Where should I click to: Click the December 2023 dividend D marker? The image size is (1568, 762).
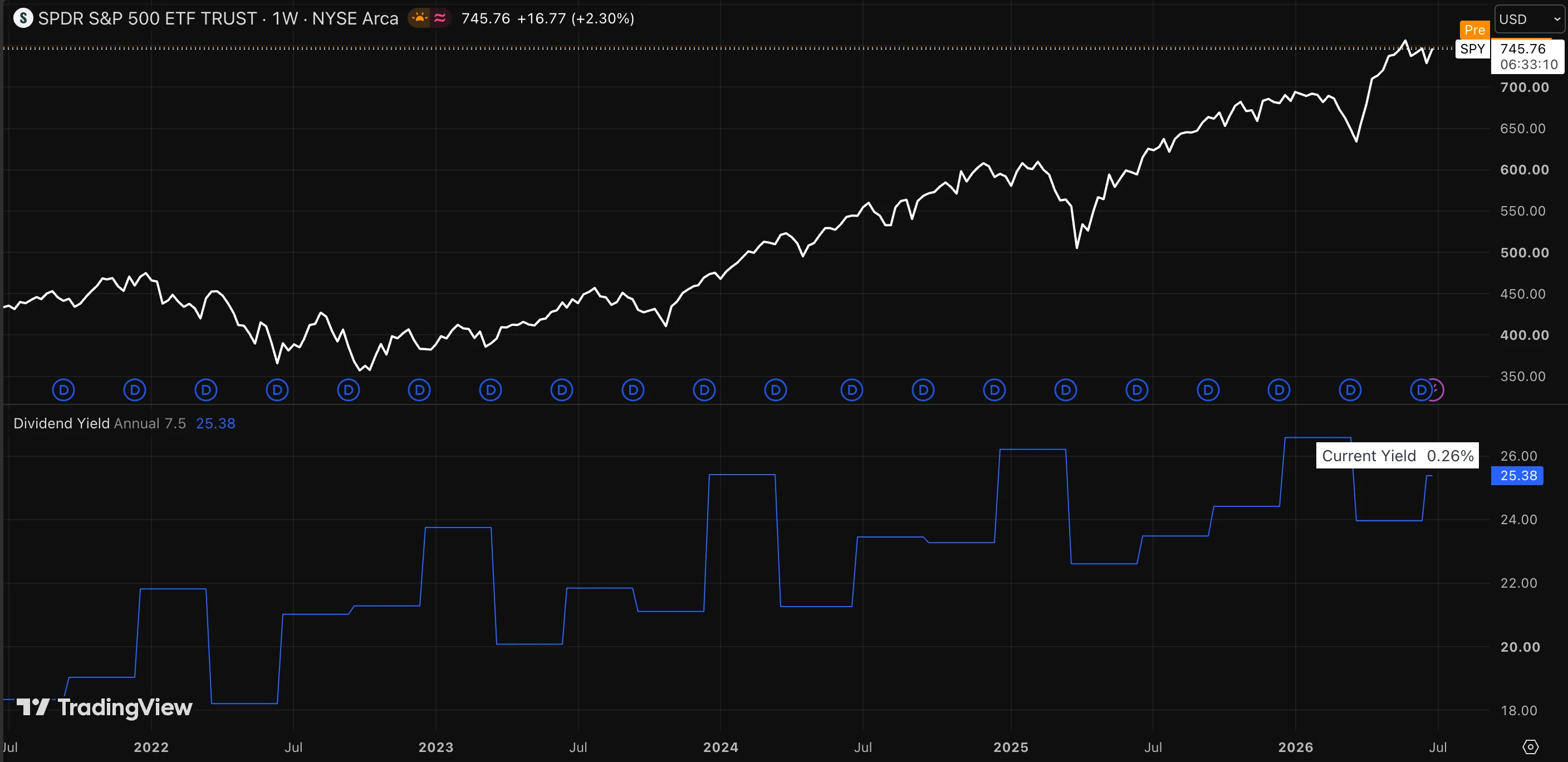click(704, 390)
